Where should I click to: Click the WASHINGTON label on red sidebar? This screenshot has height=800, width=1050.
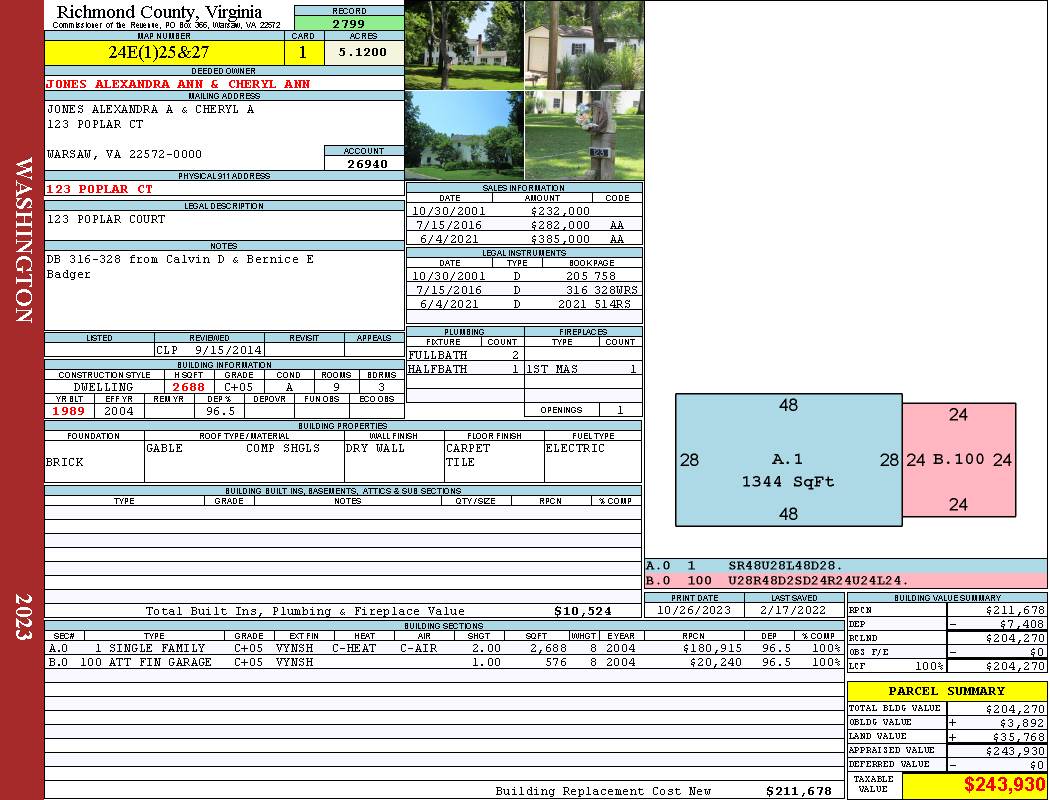23,238
